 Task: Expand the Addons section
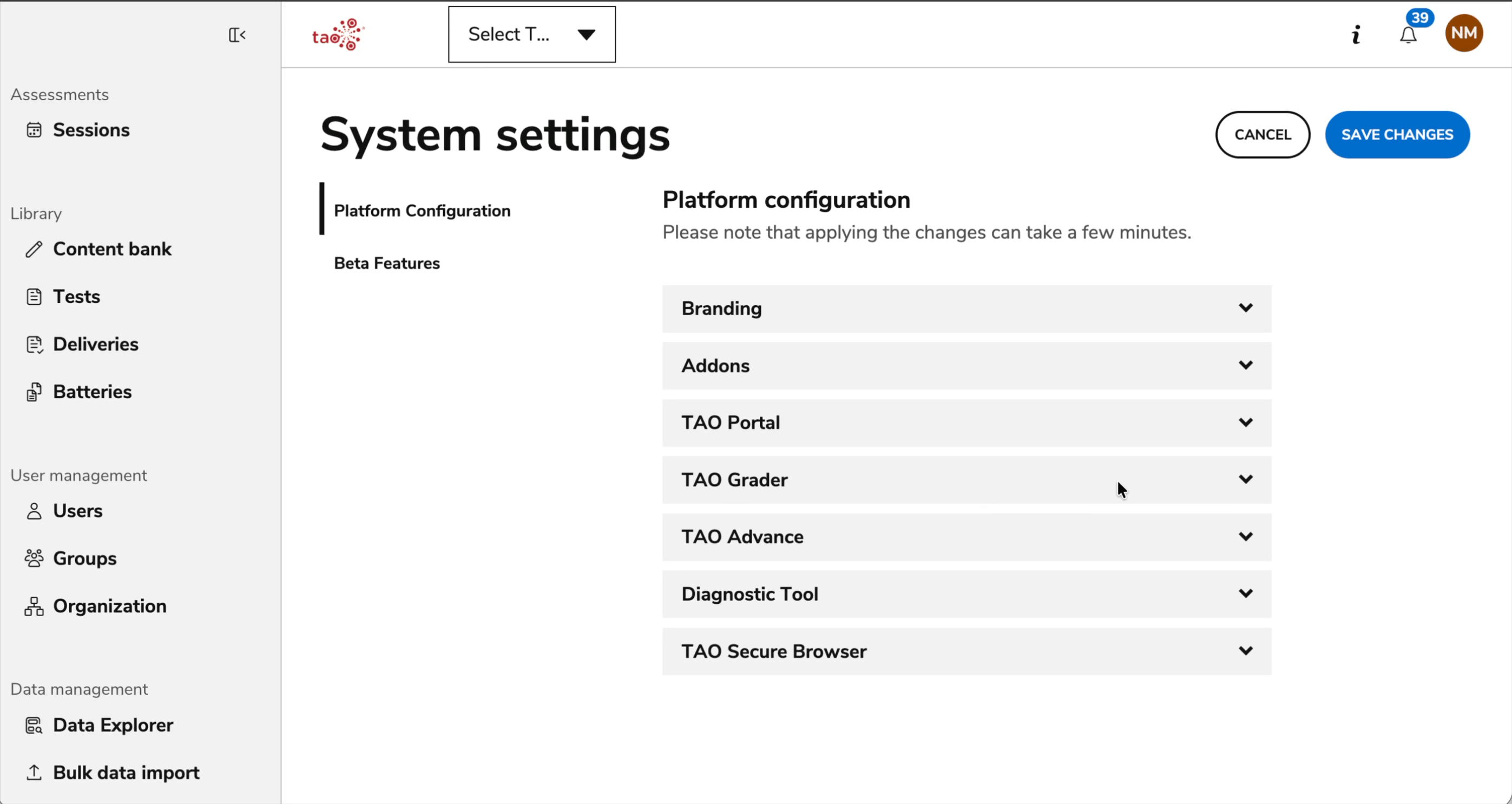(967, 366)
